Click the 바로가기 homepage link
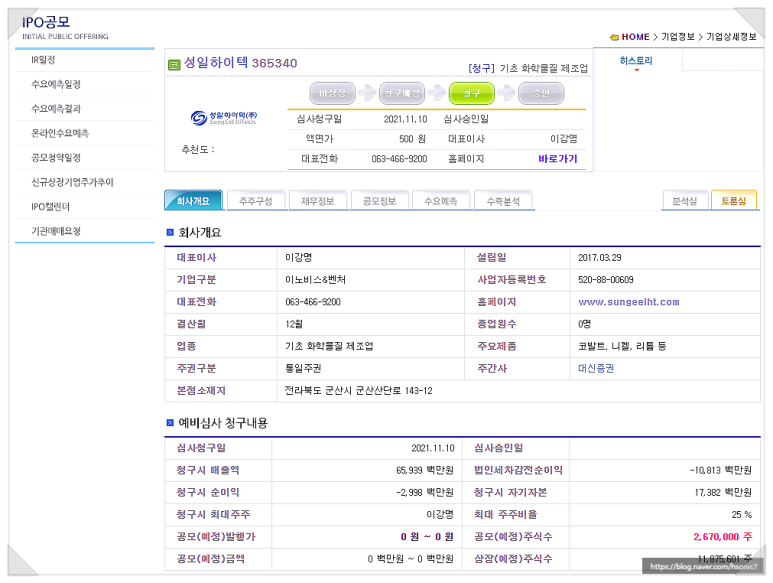Screen dimensions: 773x583 [558, 159]
